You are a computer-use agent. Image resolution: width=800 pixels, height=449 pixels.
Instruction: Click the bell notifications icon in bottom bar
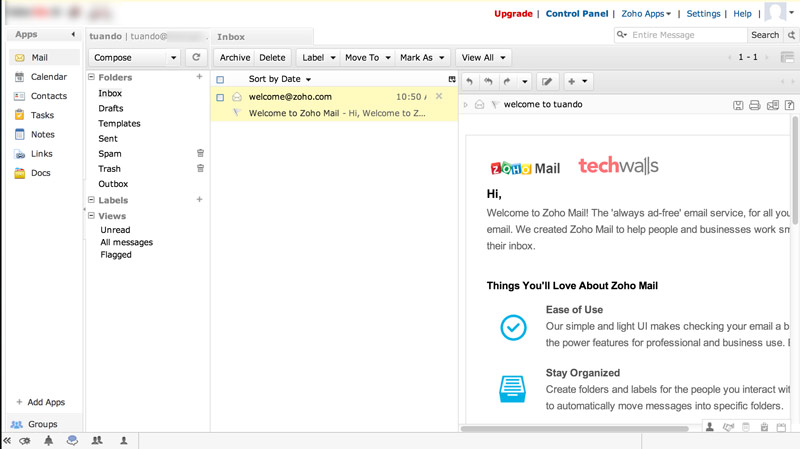48,440
